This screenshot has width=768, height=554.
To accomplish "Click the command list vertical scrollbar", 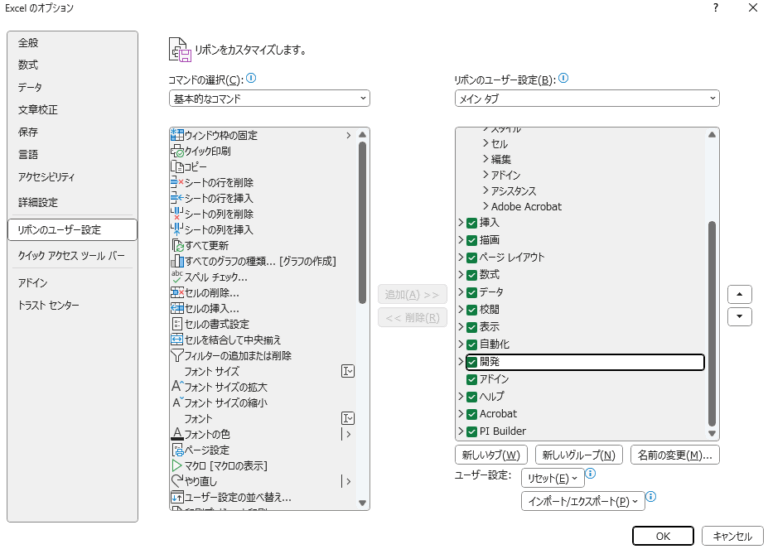I will [x=362, y=220].
